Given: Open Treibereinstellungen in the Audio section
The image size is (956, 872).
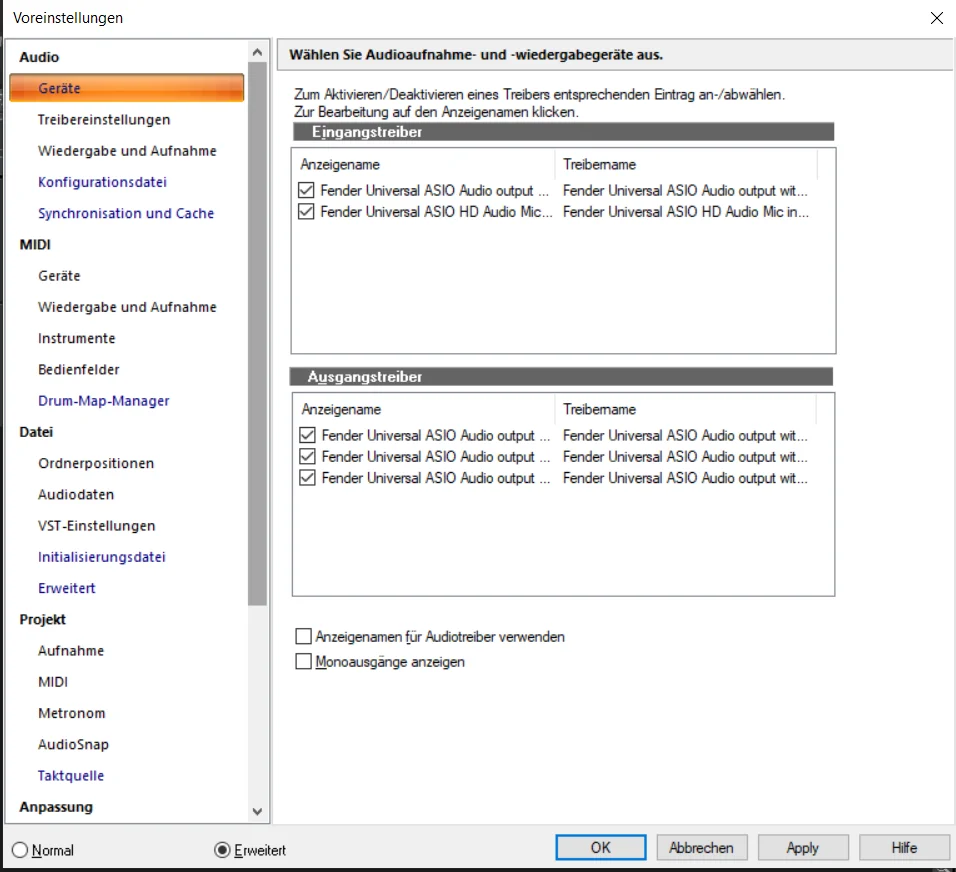Looking at the screenshot, I should click(x=104, y=120).
